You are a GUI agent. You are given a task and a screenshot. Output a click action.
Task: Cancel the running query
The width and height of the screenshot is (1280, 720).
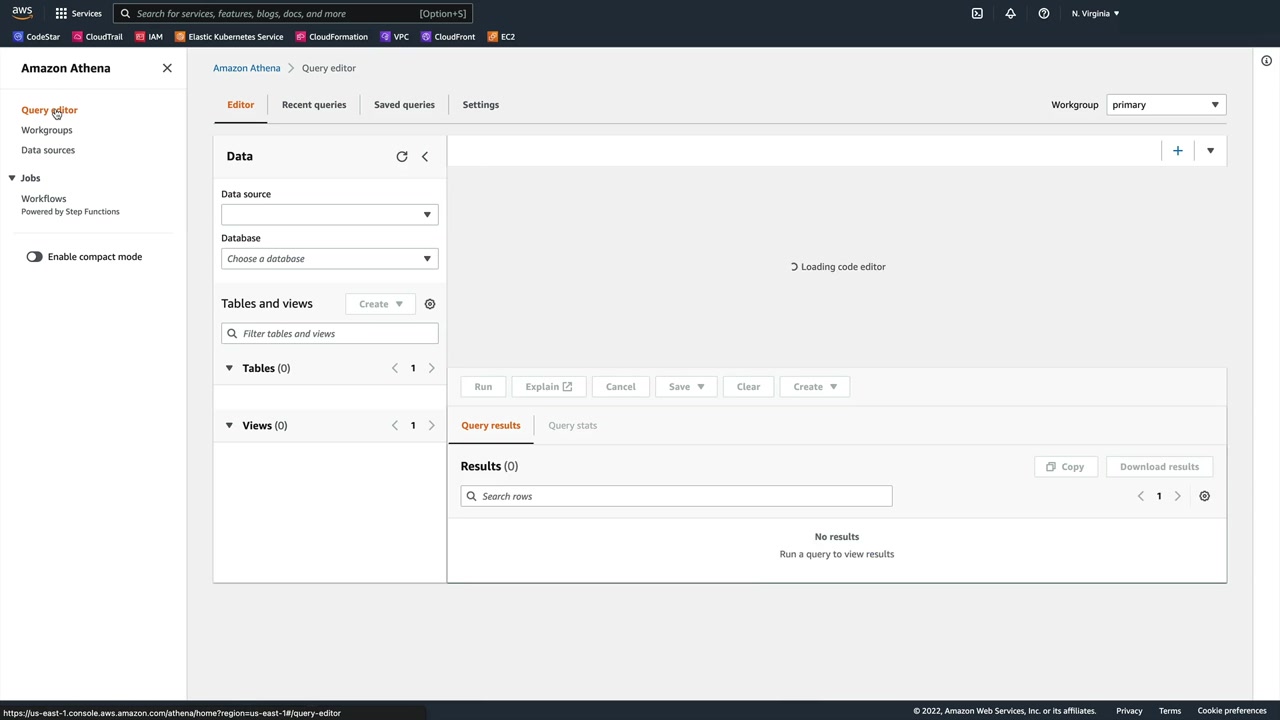pos(620,387)
